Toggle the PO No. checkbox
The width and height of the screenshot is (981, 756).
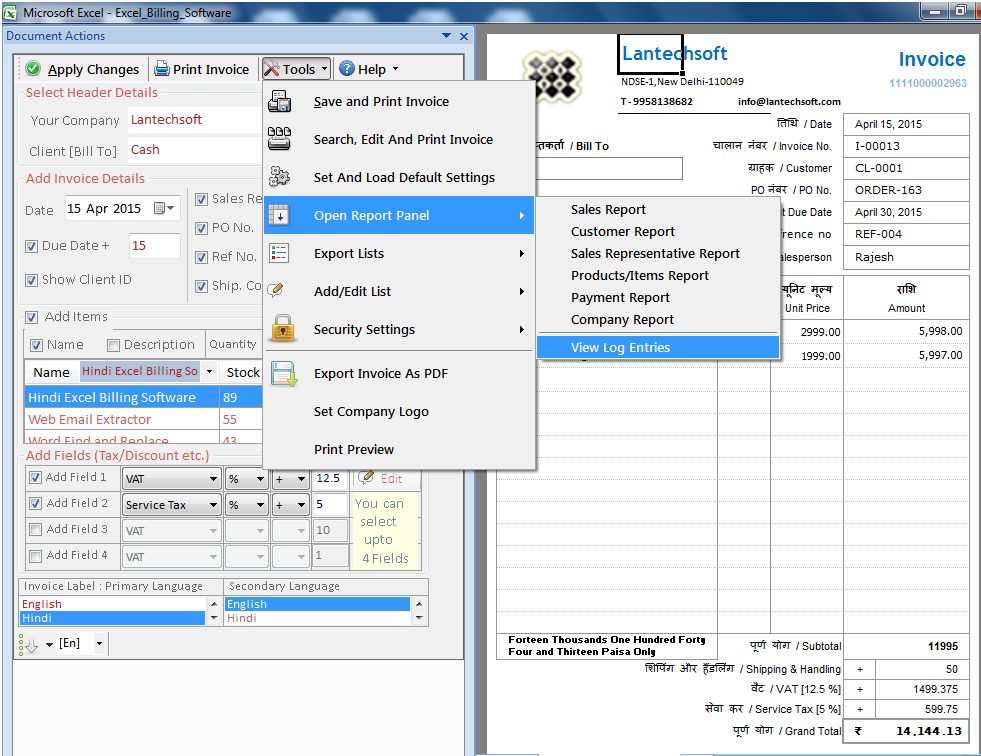(x=201, y=228)
